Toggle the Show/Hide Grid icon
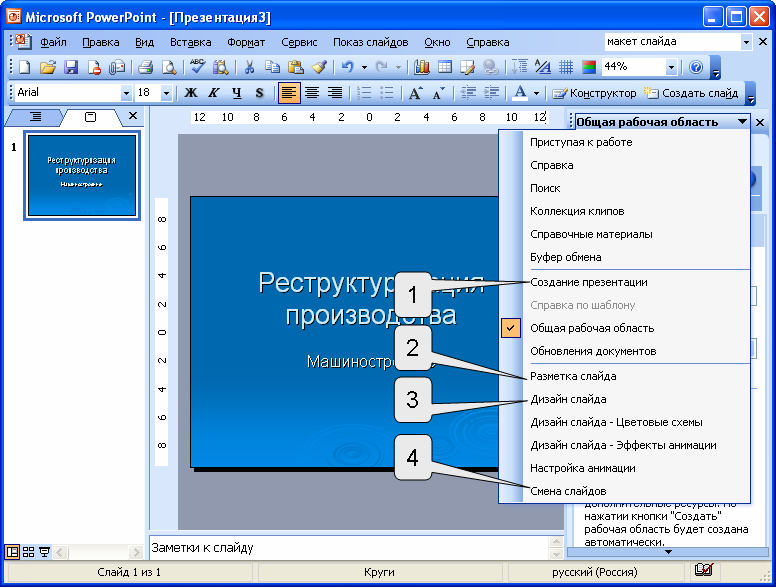776x587 pixels. pyautogui.click(x=566, y=67)
